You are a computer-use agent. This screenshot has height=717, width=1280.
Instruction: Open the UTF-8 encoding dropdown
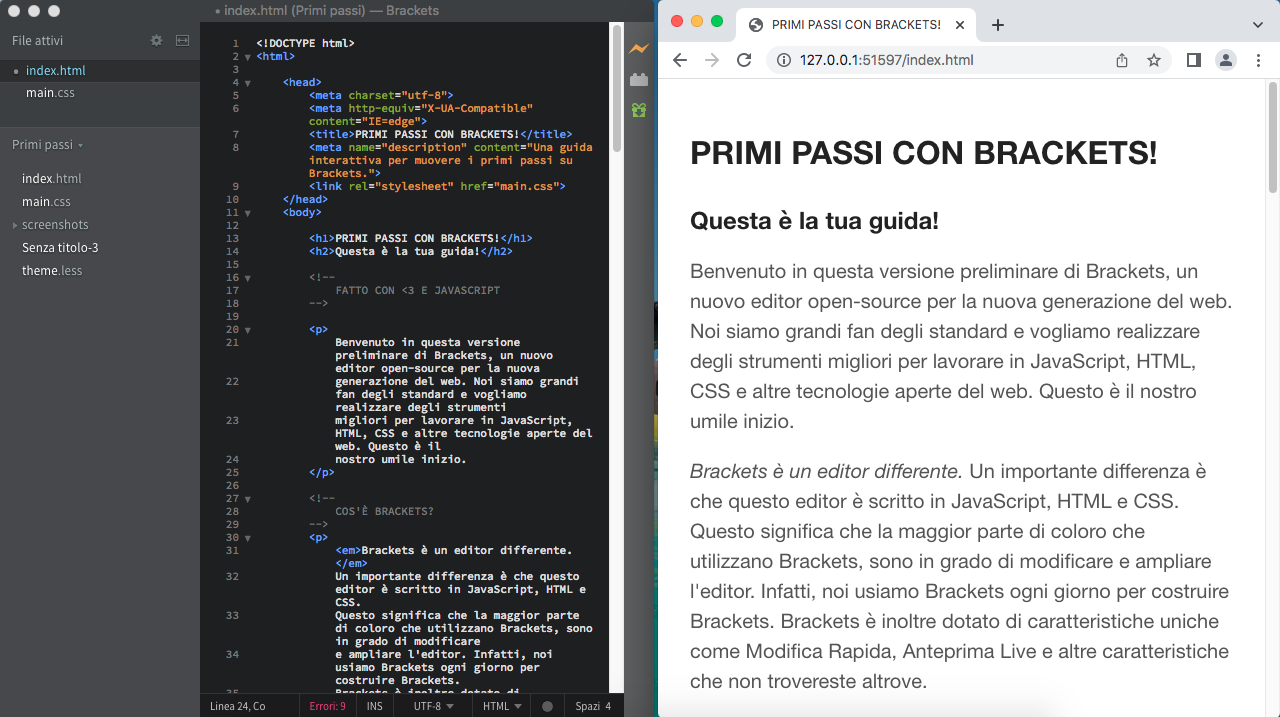click(434, 706)
